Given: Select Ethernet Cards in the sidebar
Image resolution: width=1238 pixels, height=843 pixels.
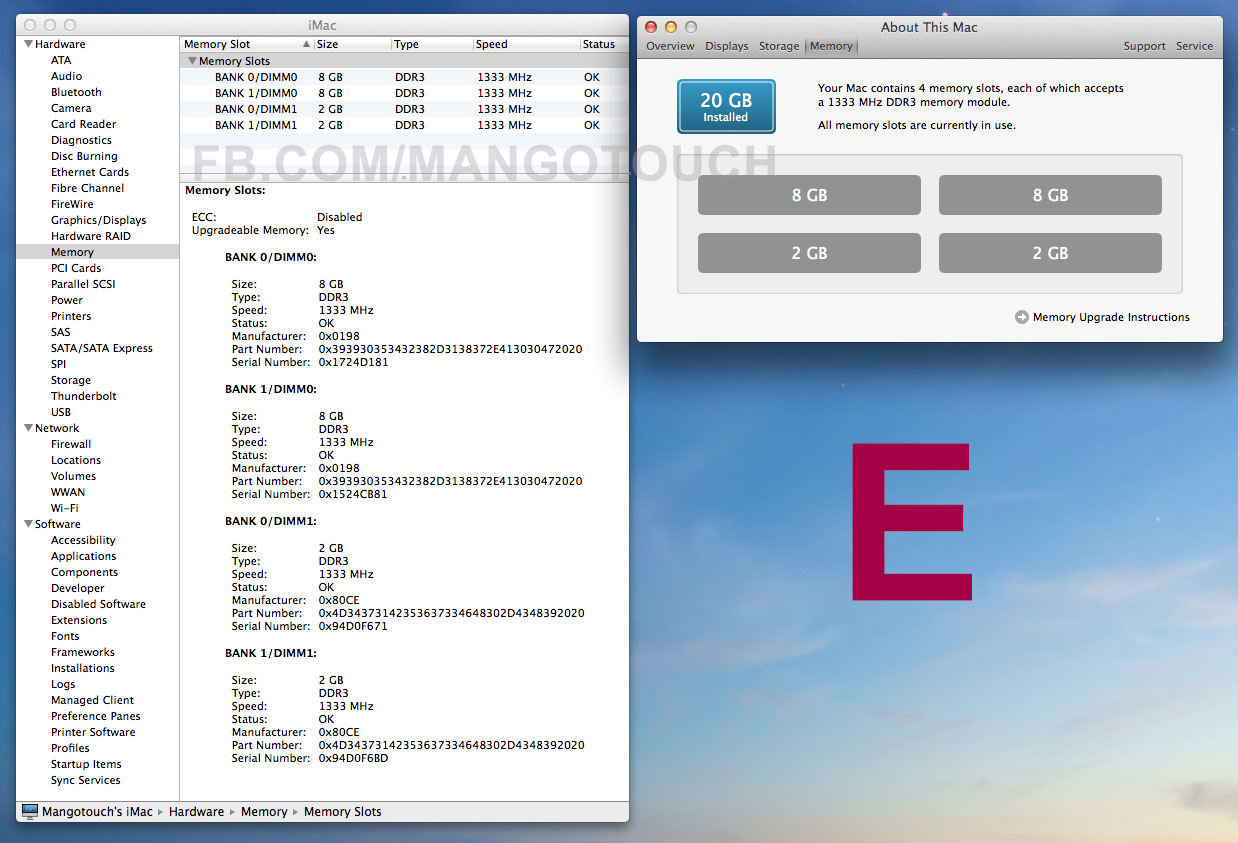Looking at the screenshot, I should point(90,172).
